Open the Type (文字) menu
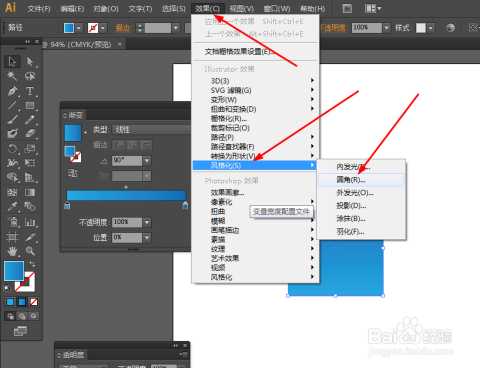 (x=140, y=9)
